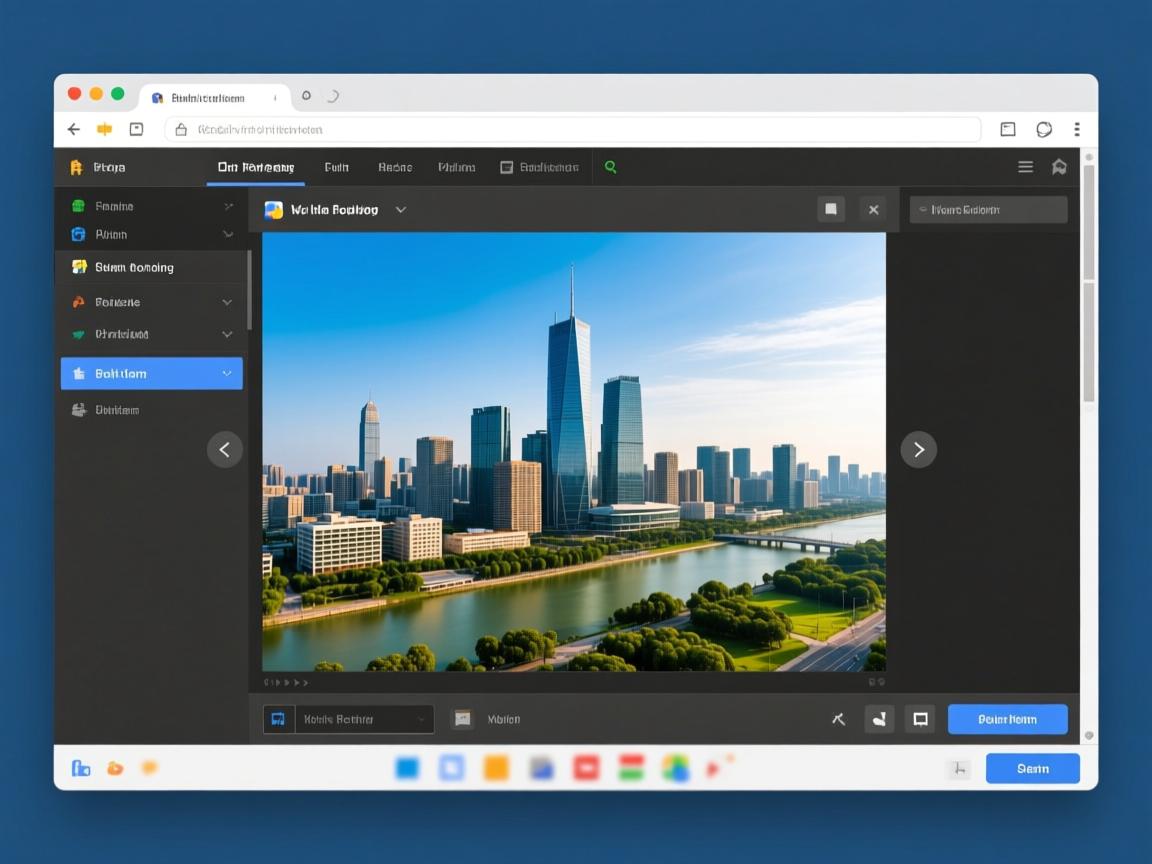Expand the sidebar item with orange icon
The width and height of the screenshot is (1152, 864).
[227, 302]
